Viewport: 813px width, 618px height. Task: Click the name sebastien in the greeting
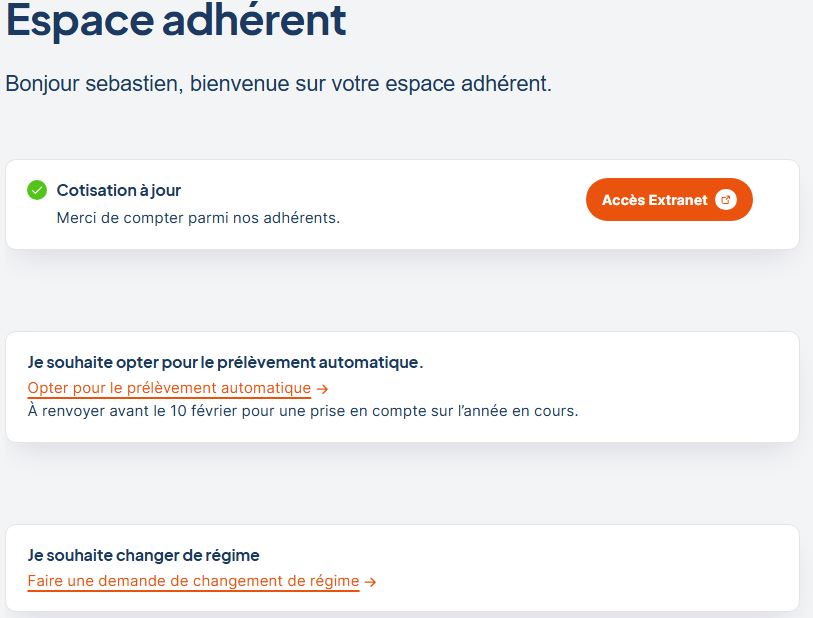pos(134,84)
